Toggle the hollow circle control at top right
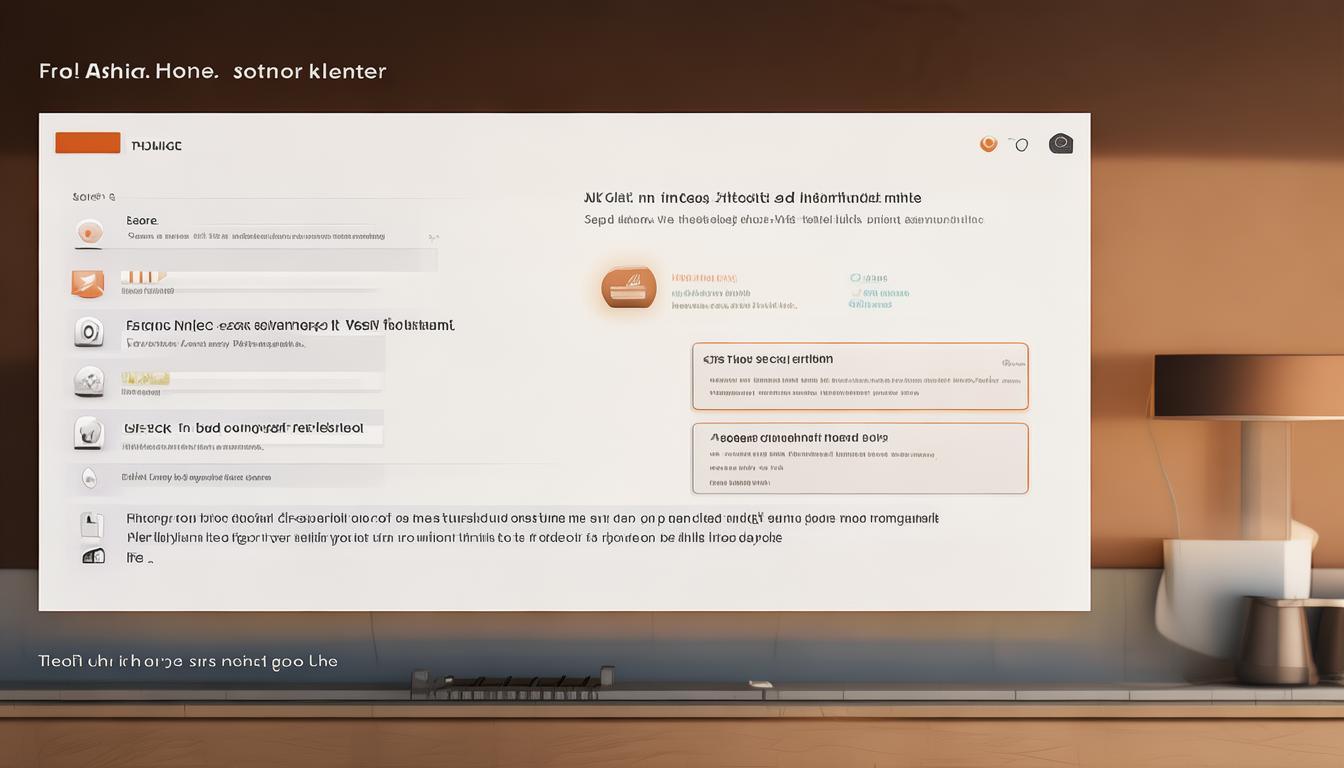Viewport: 1344px width, 768px height. click(x=1021, y=145)
